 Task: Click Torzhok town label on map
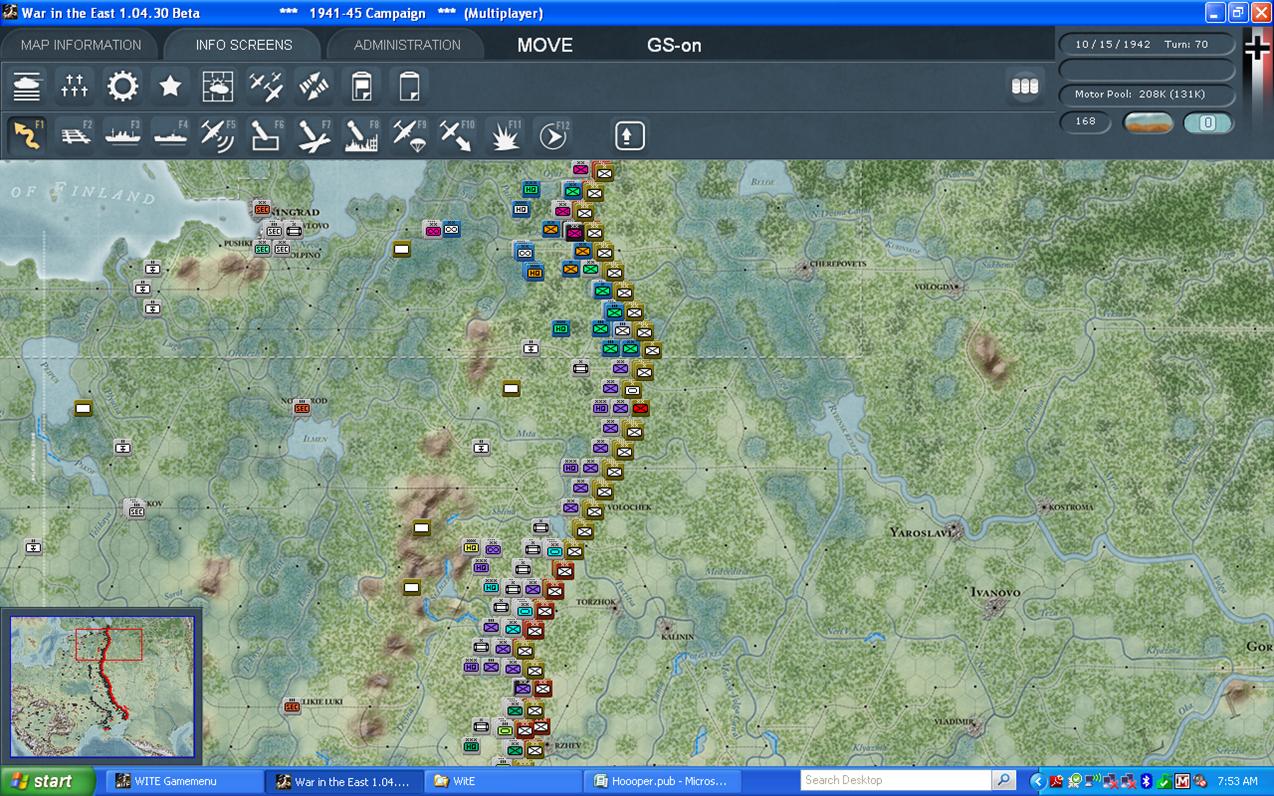coord(597,602)
